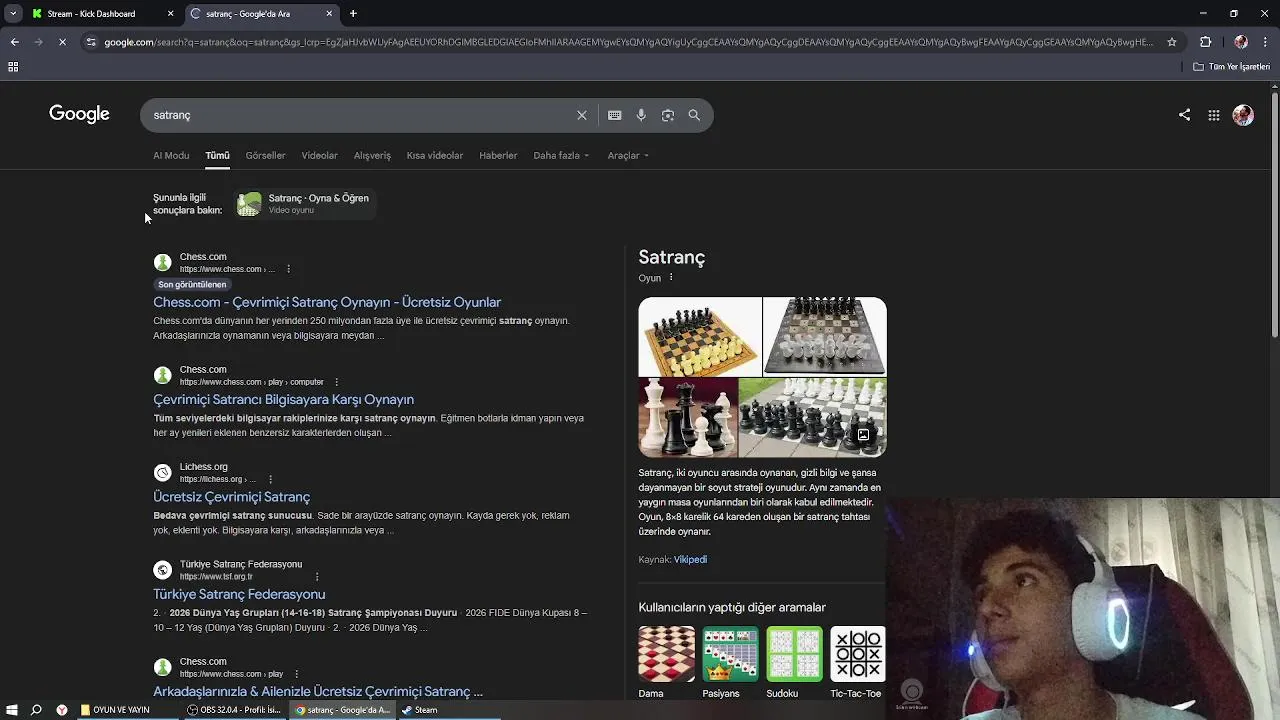Open Chess.com Çevrimiçi Satranç Oynayın link

point(327,302)
